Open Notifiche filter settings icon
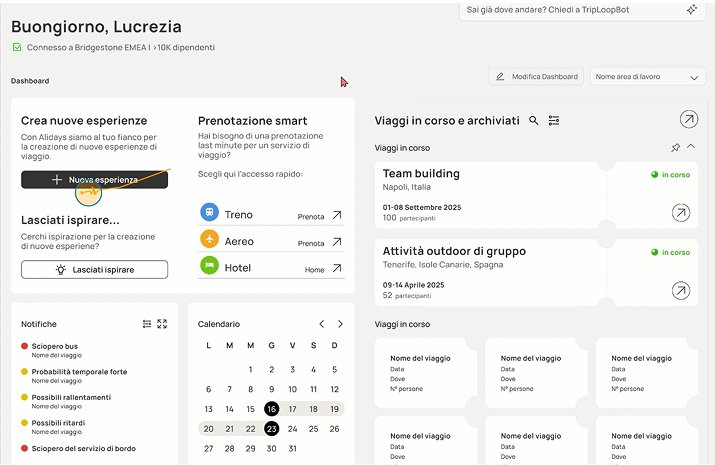This screenshot has width=715, height=465. point(147,324)
